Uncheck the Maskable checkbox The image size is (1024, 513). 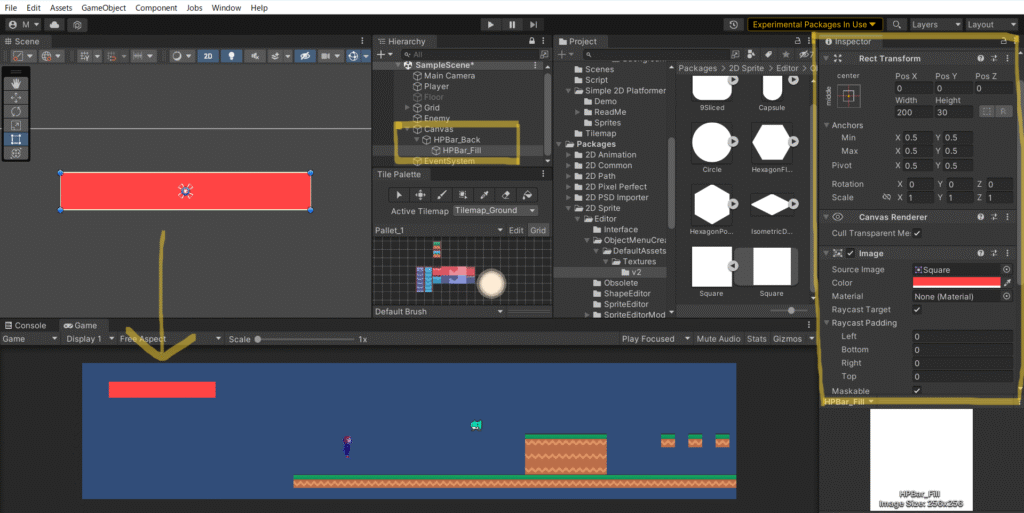[x=917, y=390]
